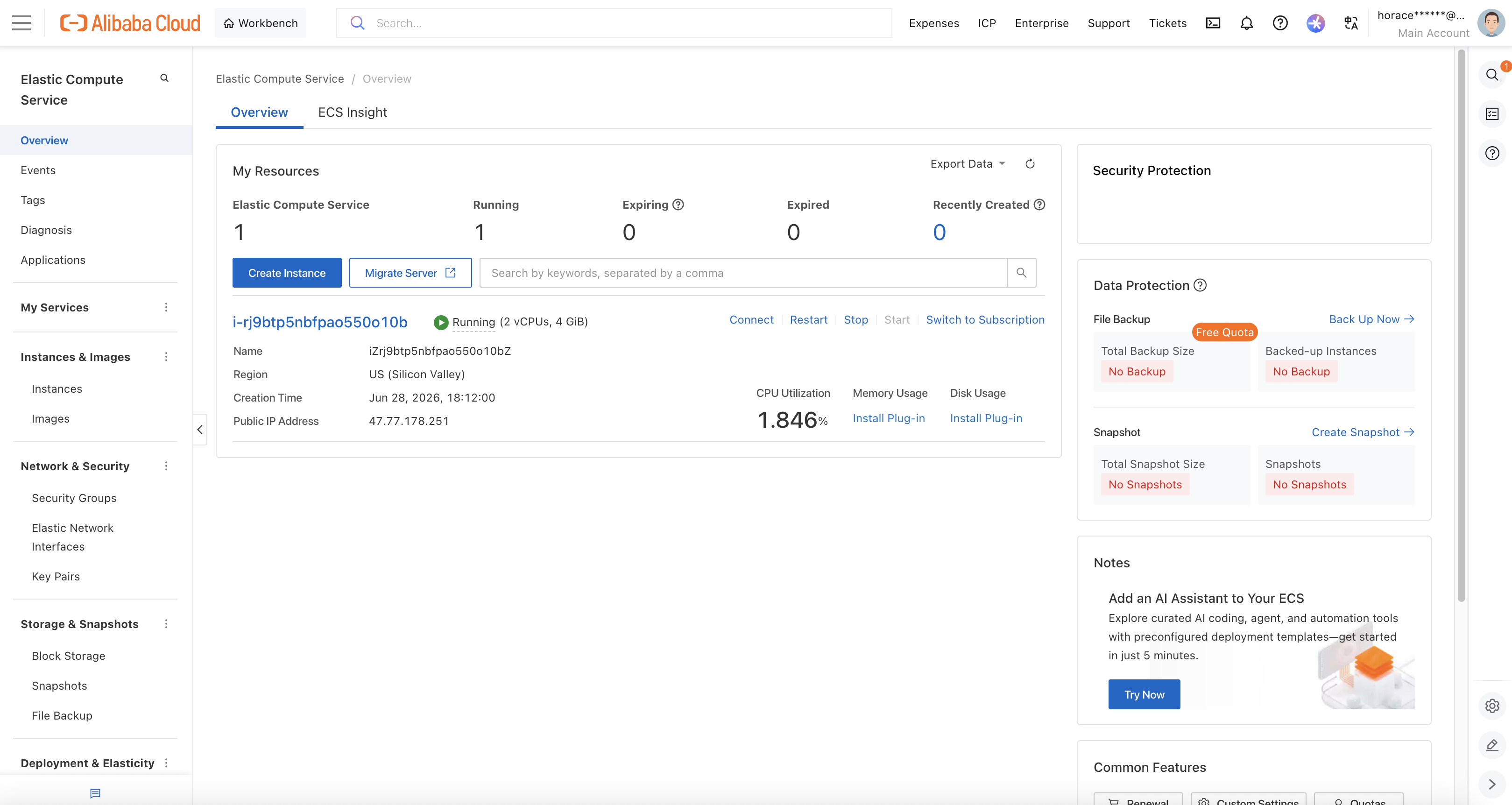This screenshot has width=1512, height=805.
Task: Show Data Protection help icon
Action: pyautogui.click(x=1201, y=285)
